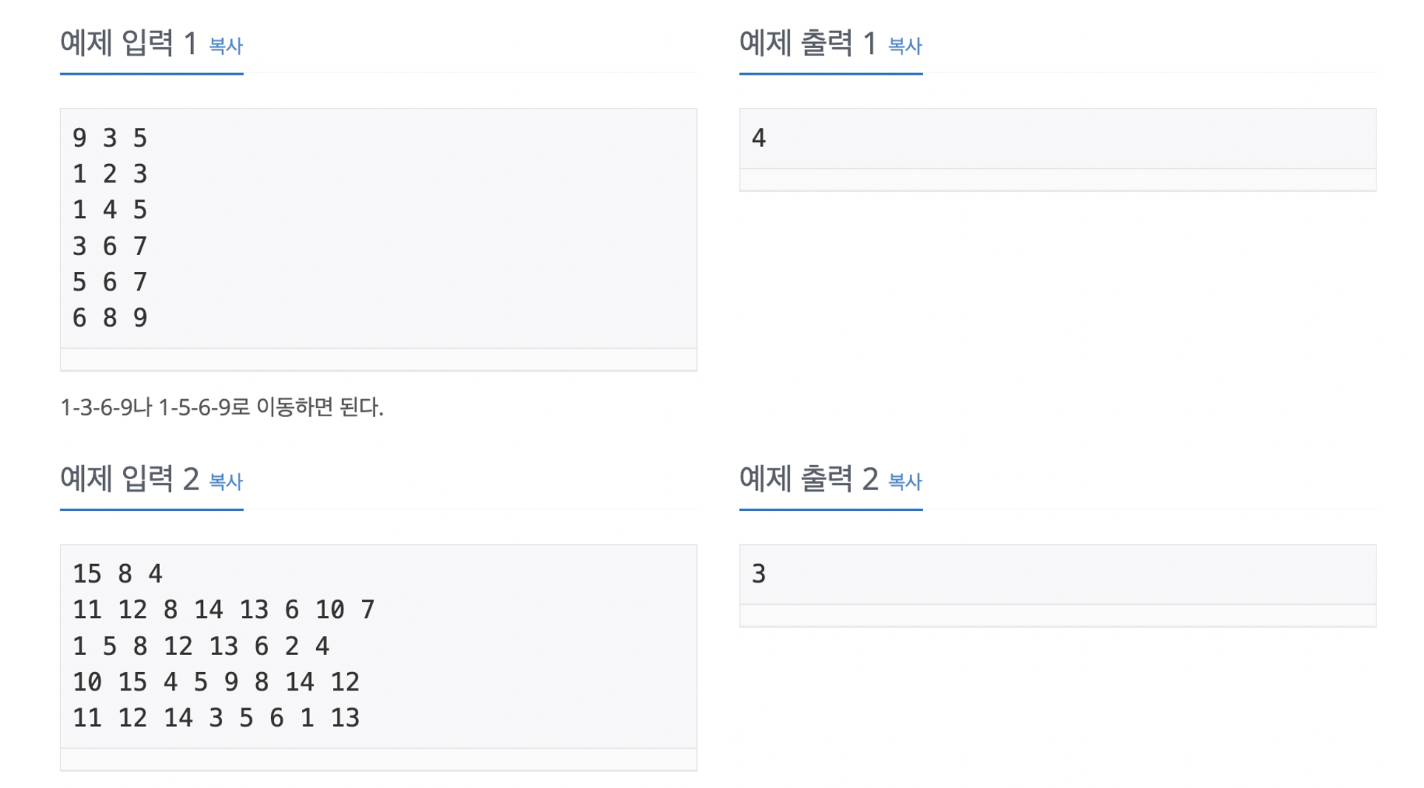Click the first line '9 3 5' in input 1
Image resolution: width=1424 pixels, height=788 pixels.
(110, 138)
